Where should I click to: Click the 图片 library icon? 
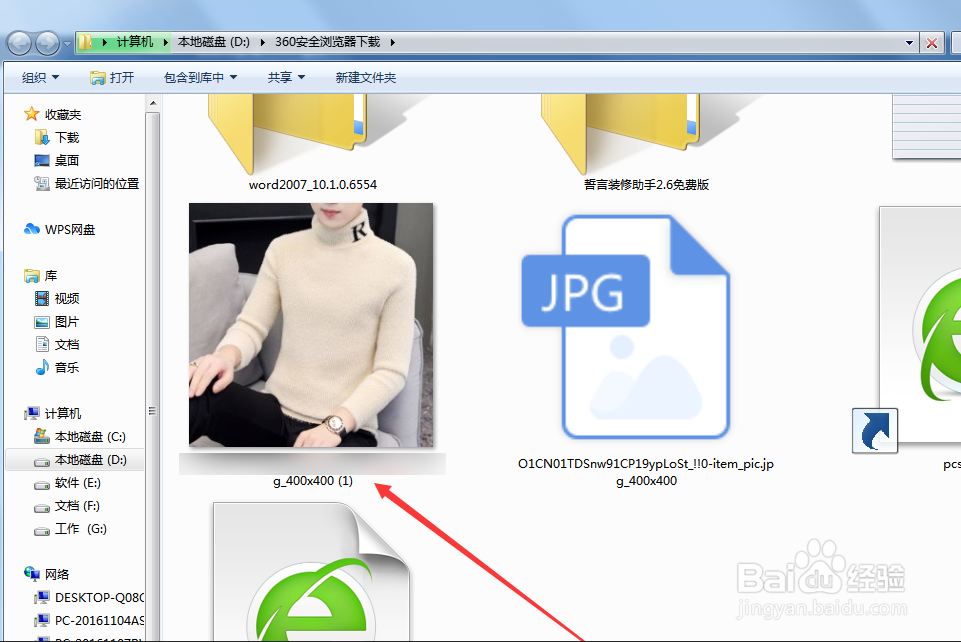[42, 322]
